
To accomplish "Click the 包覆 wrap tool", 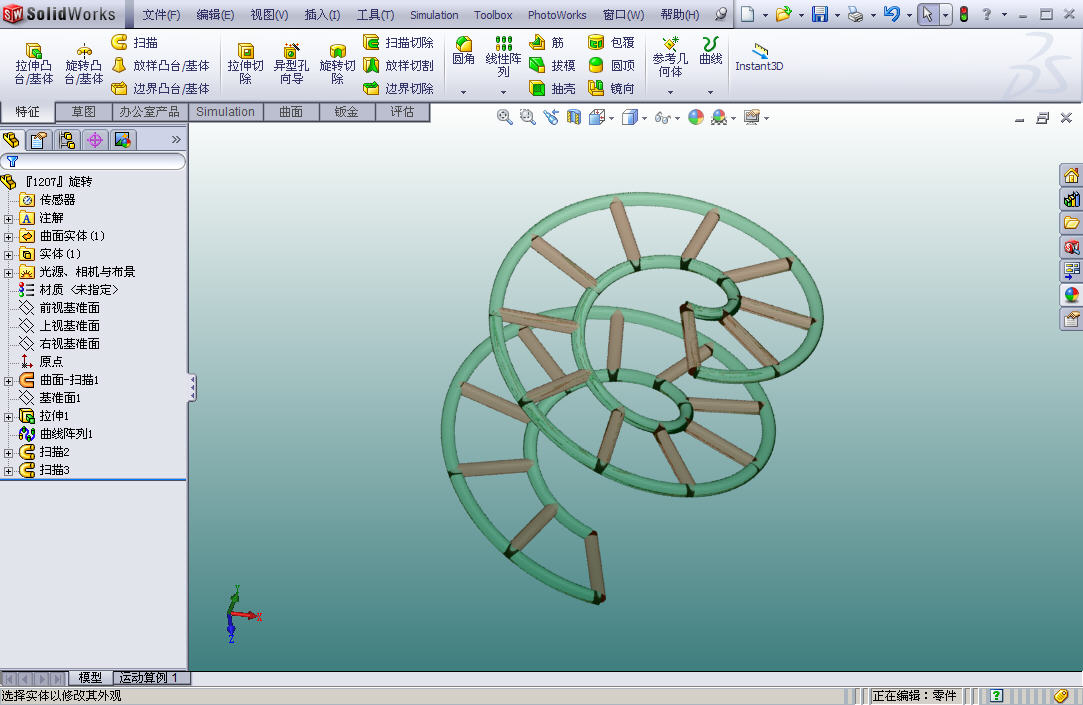I will pyautogui.click(x=611, y=43).
